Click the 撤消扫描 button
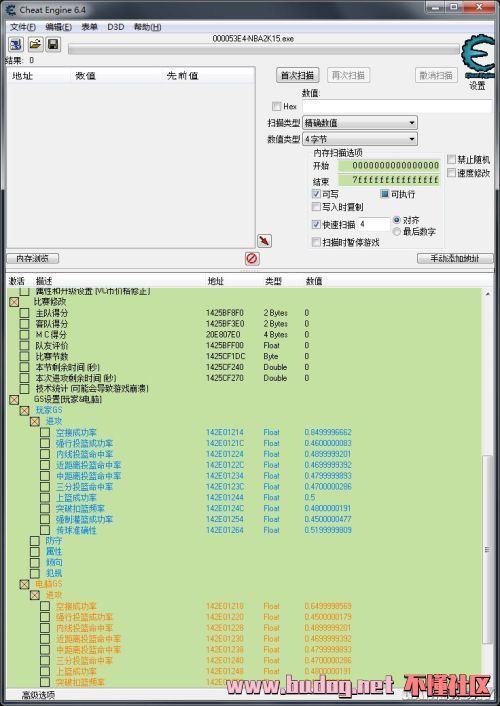 pos(436,75)
